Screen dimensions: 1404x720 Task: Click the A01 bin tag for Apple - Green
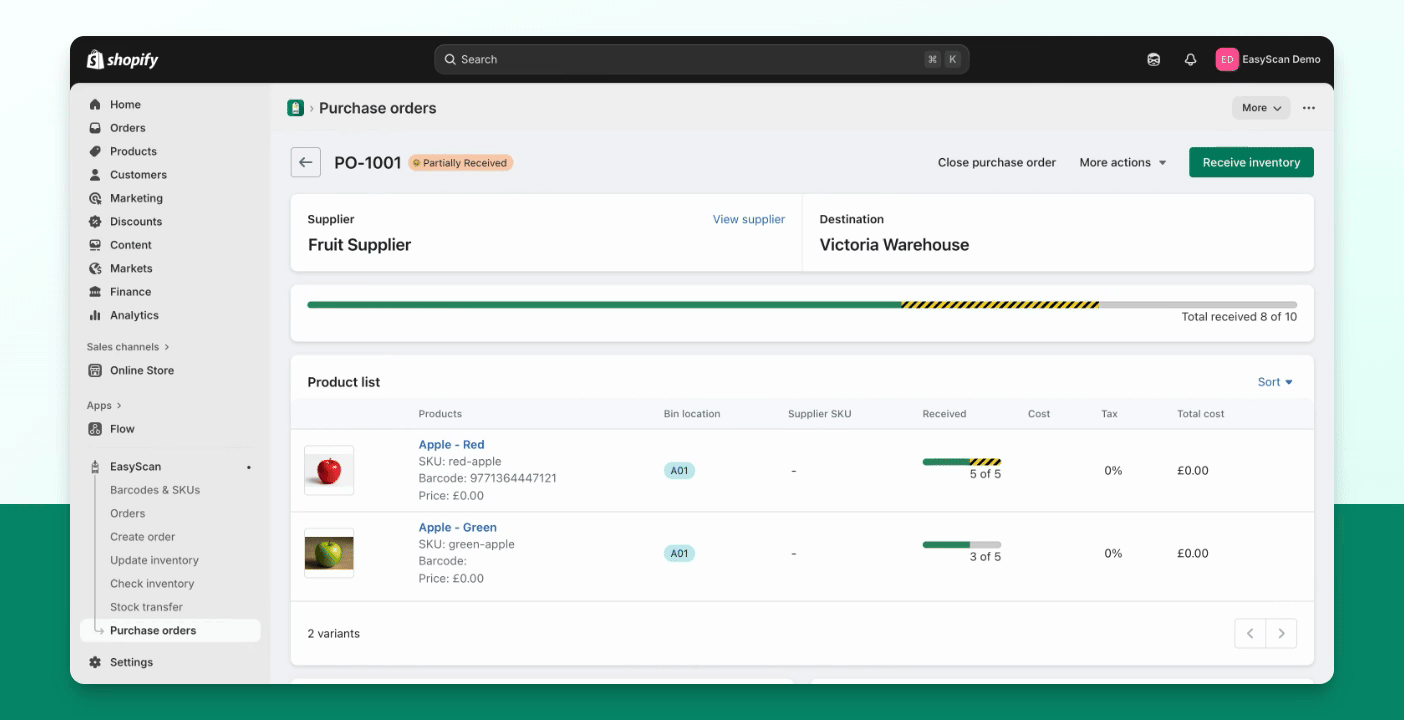(679, 554)
